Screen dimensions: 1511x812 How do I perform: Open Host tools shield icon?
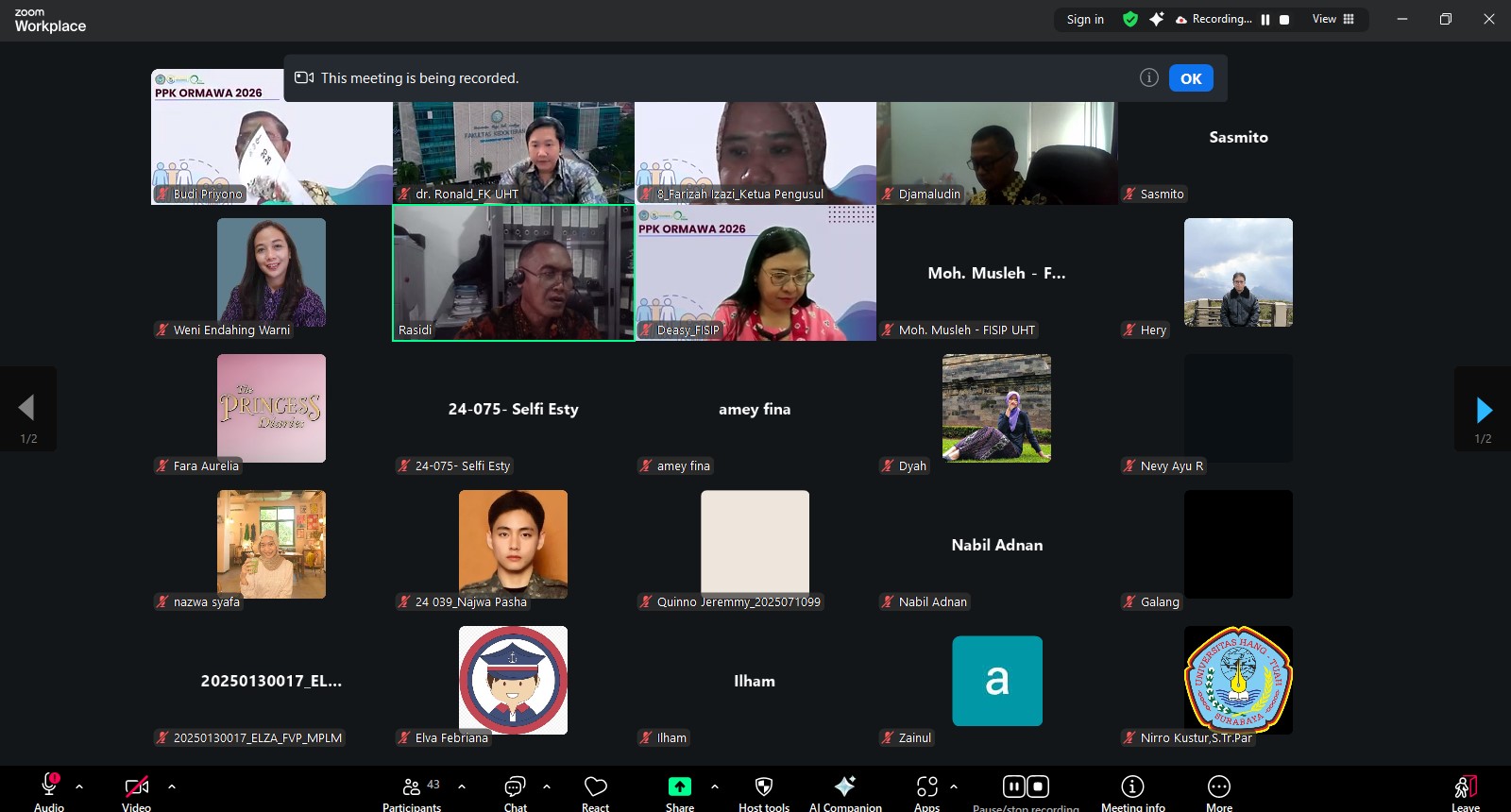pos(763,787)
